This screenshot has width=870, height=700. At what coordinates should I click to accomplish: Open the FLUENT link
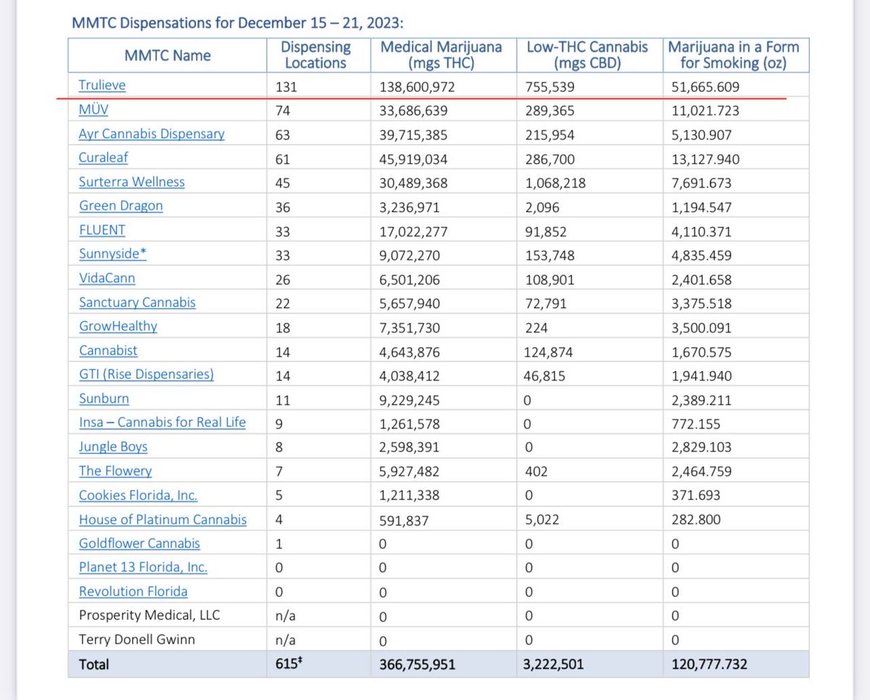(x=102, y=230)
